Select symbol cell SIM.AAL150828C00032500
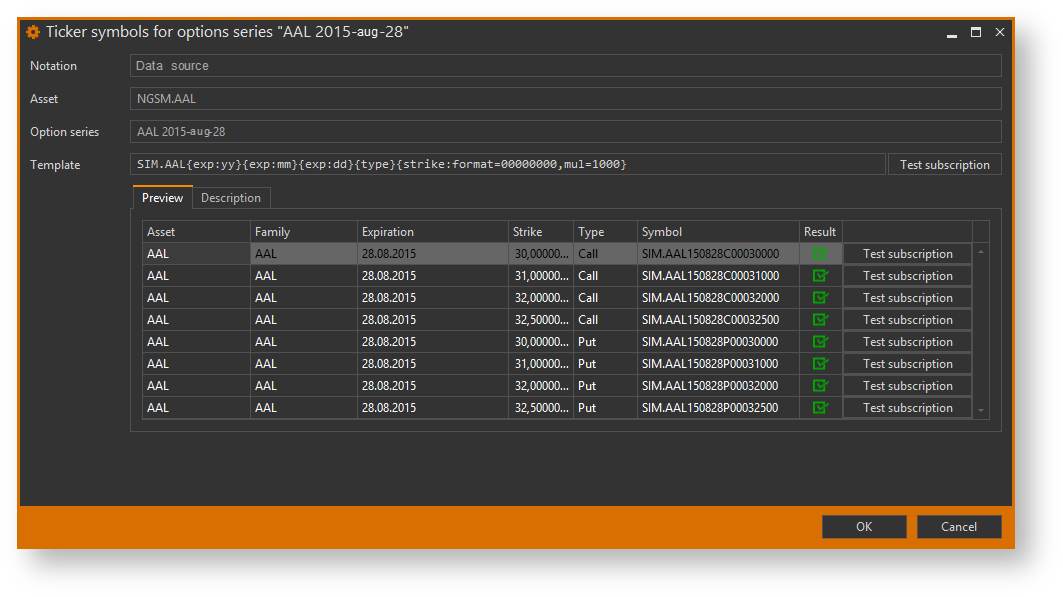This screenshot has height=597, width=1063. [718, 320]
